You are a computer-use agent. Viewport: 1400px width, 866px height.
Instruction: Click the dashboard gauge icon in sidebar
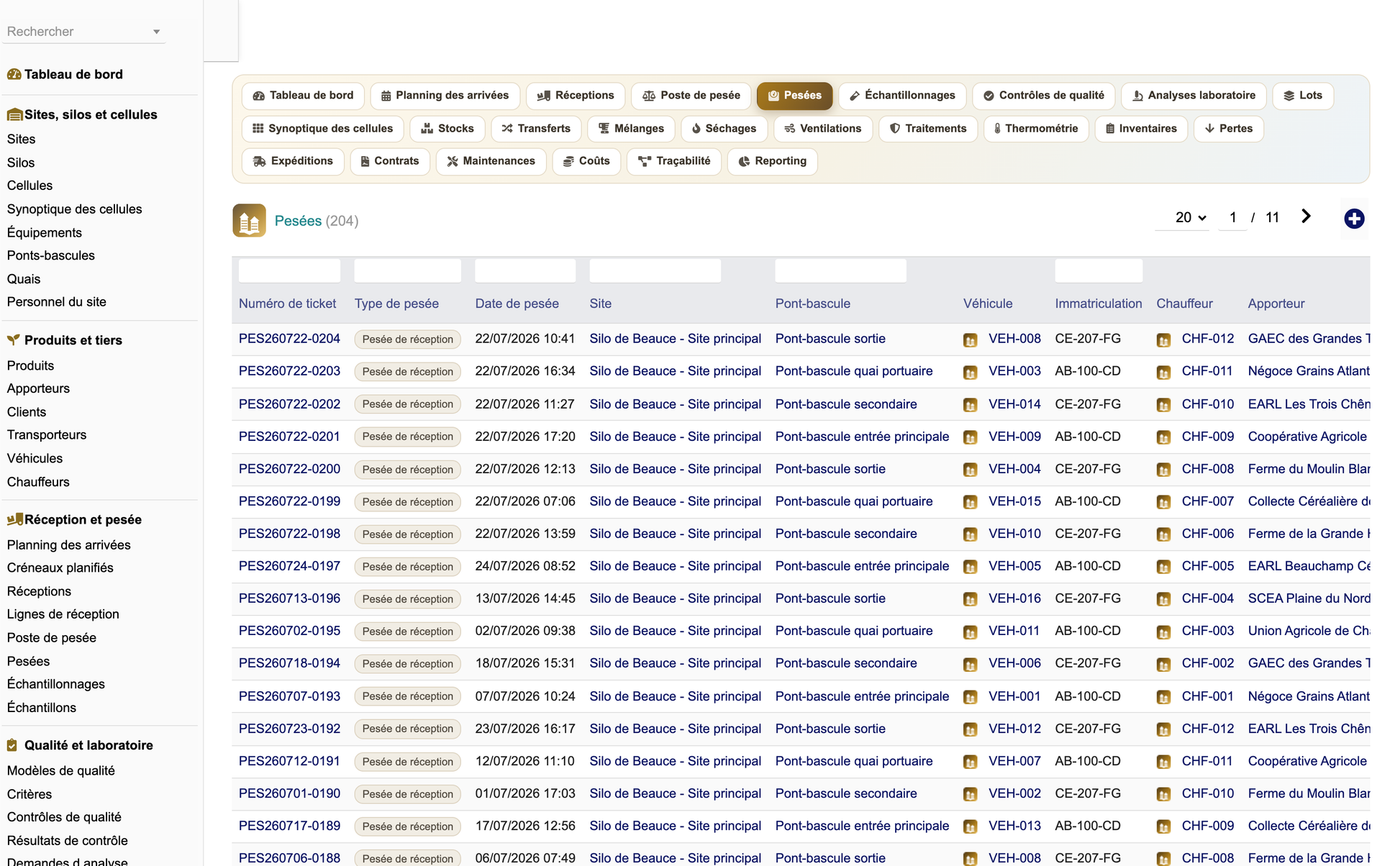(x=14, y=74)
